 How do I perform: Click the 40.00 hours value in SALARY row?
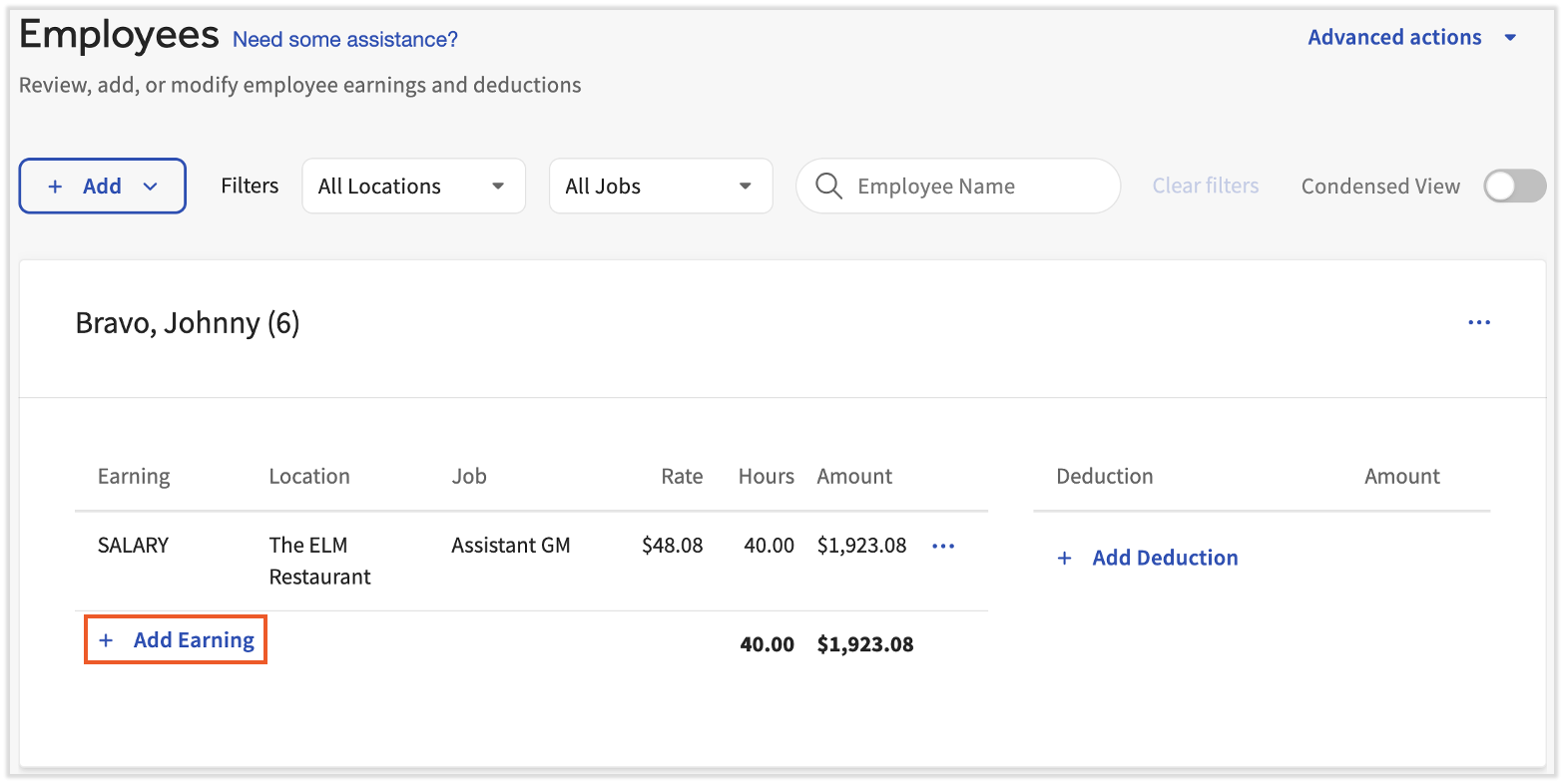pyautogui.click(x=768, y=546)
